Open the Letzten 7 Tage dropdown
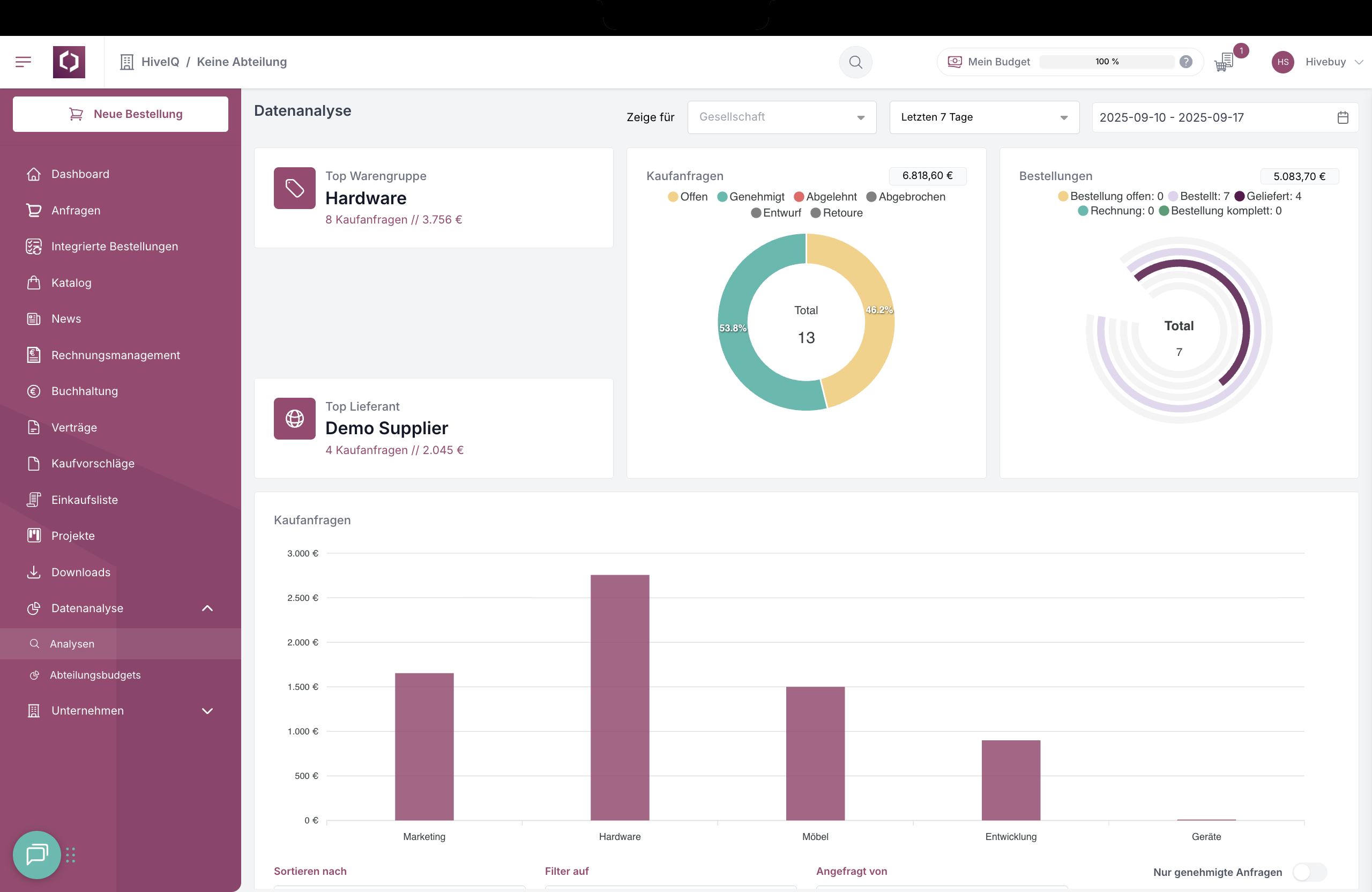This screenshot has width=1372, height=892. 983,117
